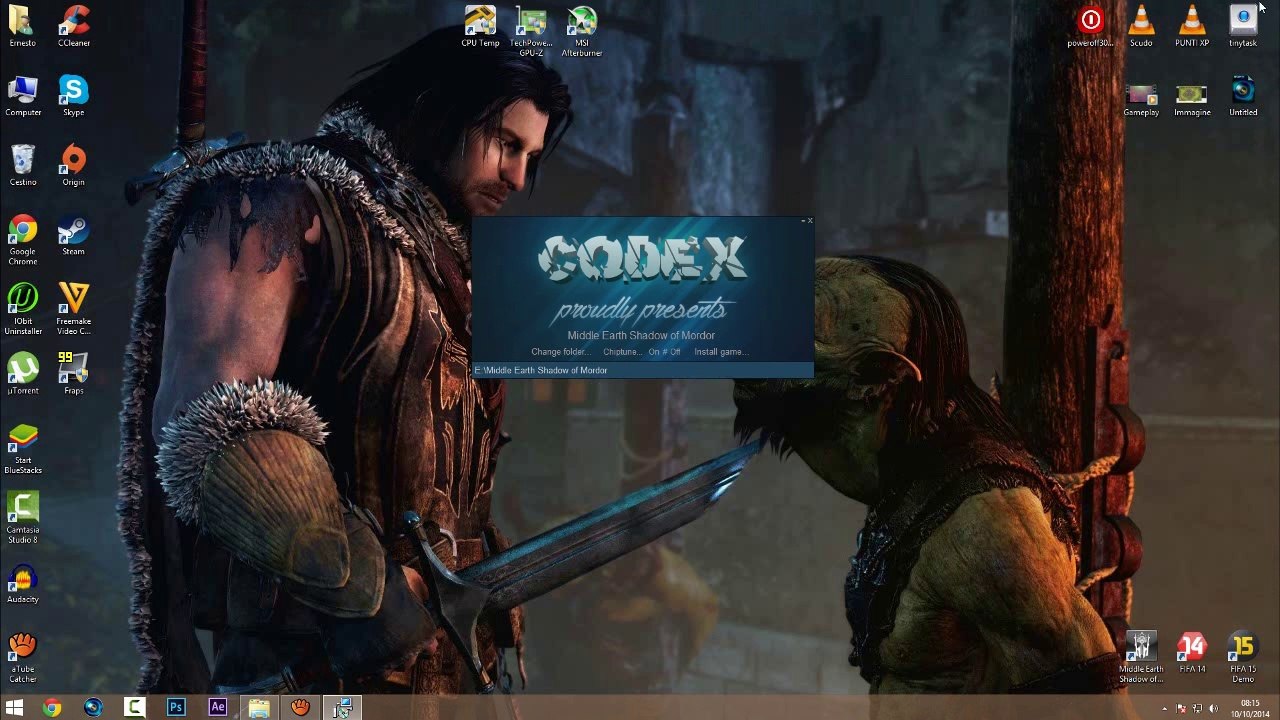Open Photoshop from the taskbar
This screenshot has height=720, width=1280.
click(x=176, y=708)
